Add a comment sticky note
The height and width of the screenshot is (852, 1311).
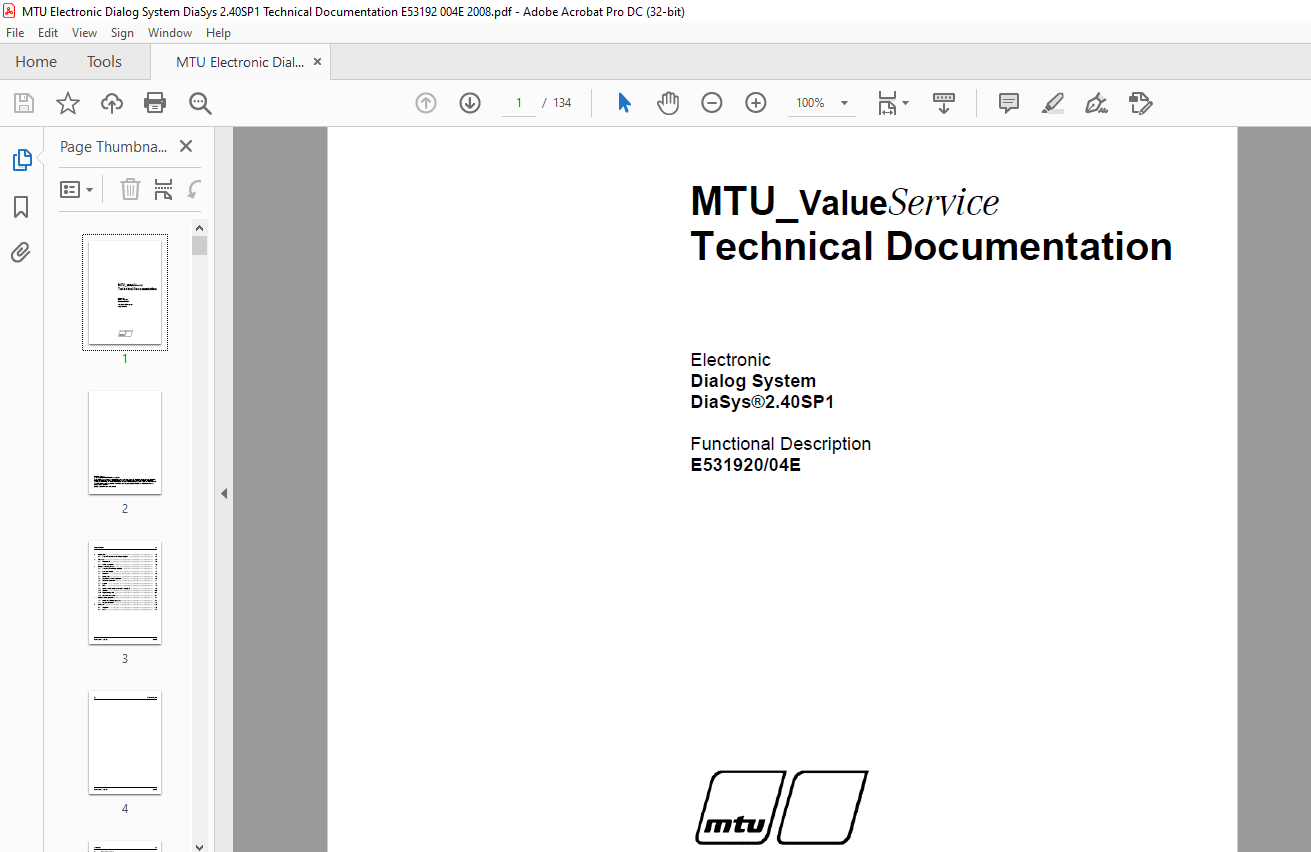[x=1009, y=103]
